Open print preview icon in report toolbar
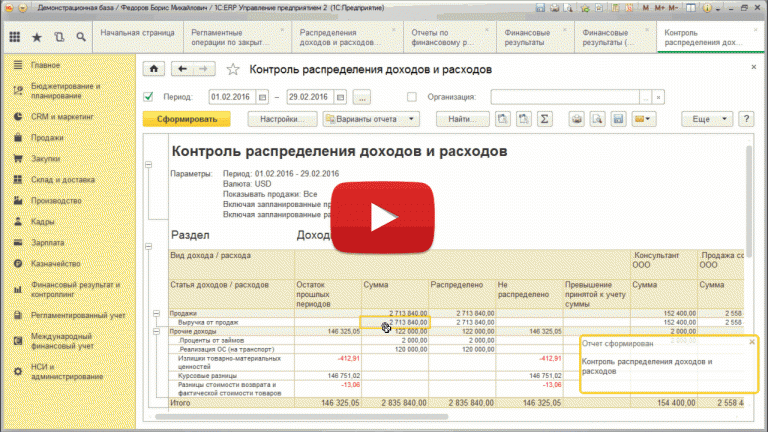The height and width of the screenshot is (432, 768). [598, 119]
